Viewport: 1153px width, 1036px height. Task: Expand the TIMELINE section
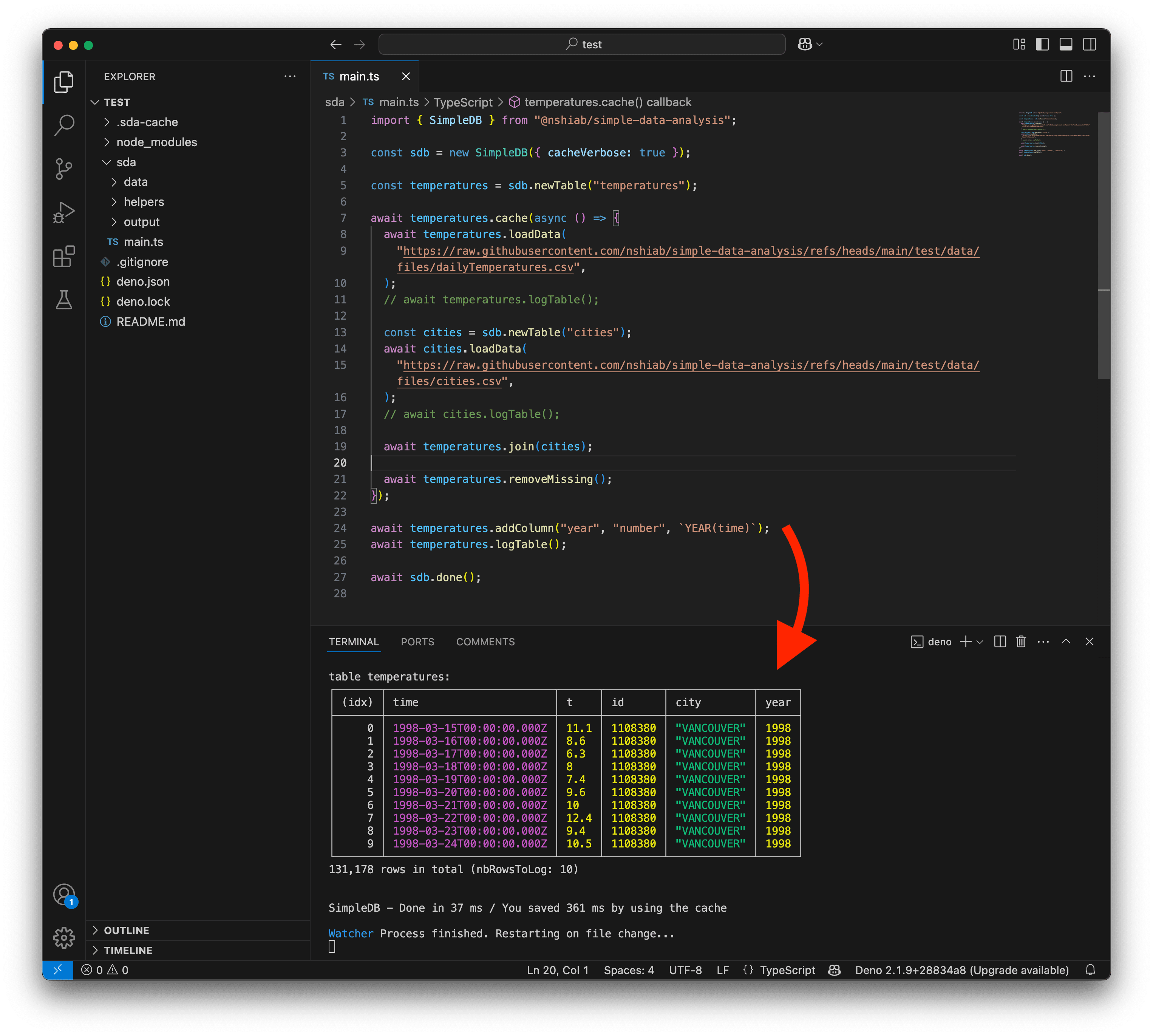(198, 950)
